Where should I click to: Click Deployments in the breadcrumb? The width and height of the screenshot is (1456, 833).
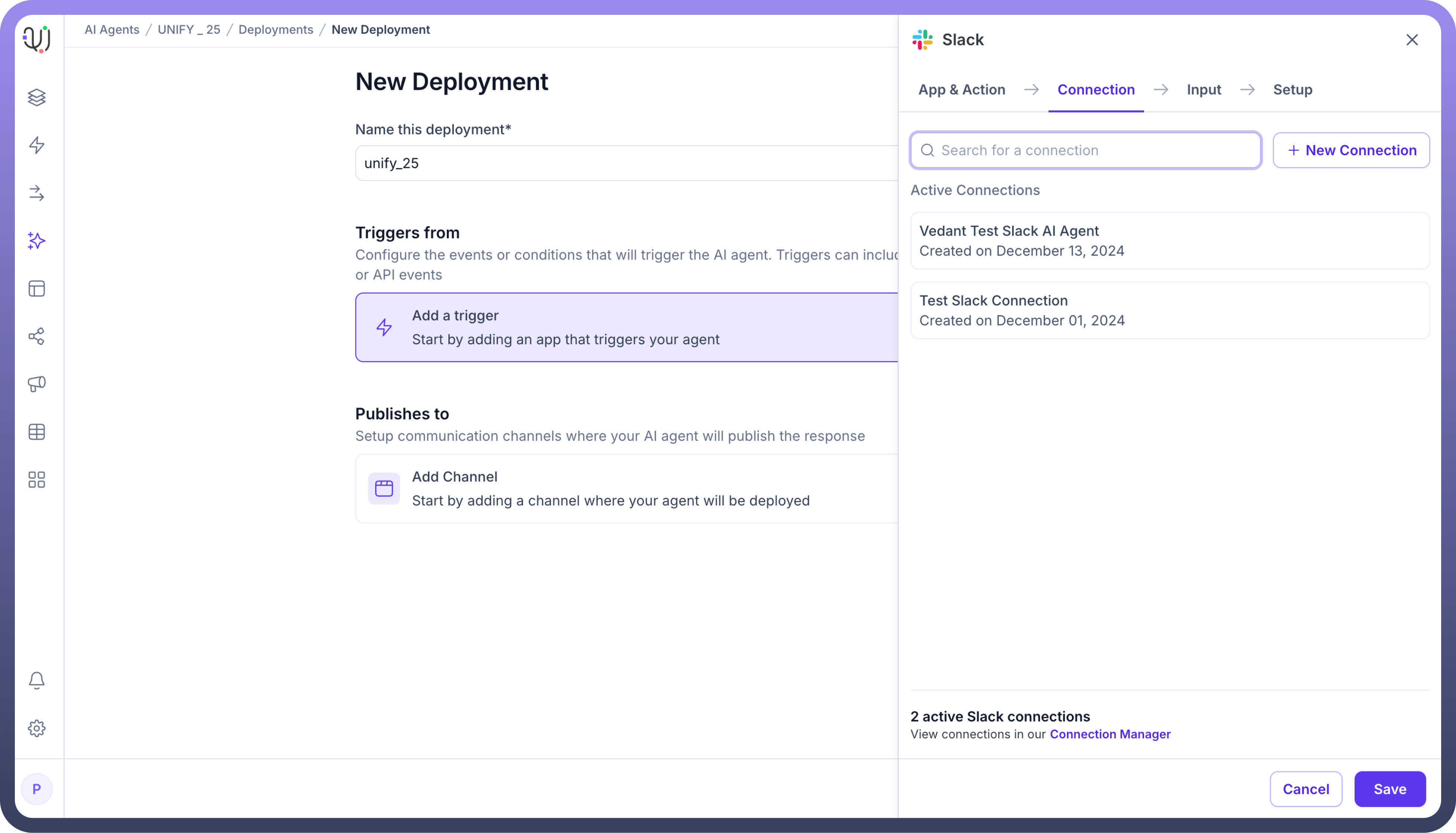276,30
